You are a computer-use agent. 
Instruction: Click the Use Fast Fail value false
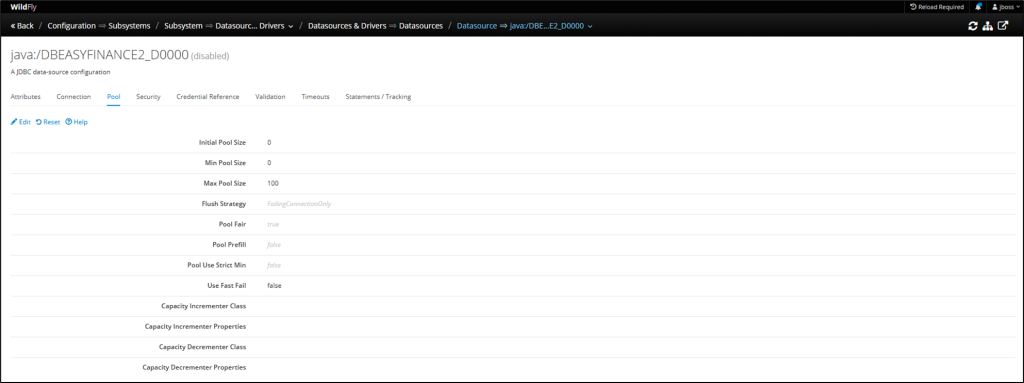(x=274, y=286)
